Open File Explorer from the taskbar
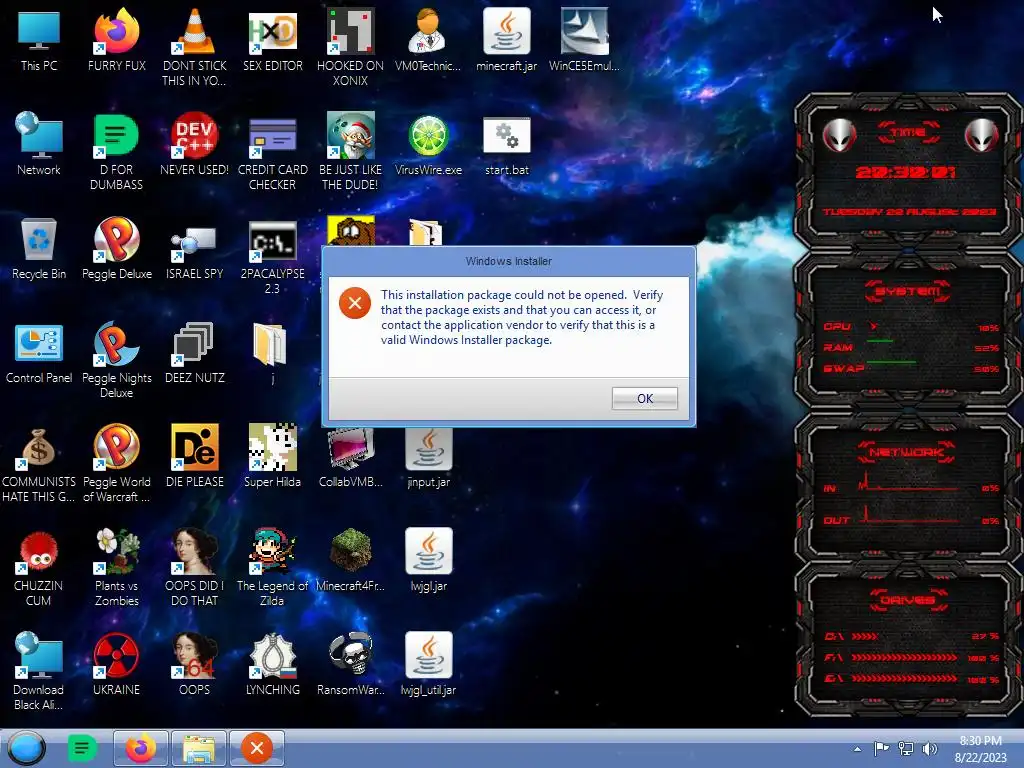This screenshot has width=1024, height=768. click(199, 748)
